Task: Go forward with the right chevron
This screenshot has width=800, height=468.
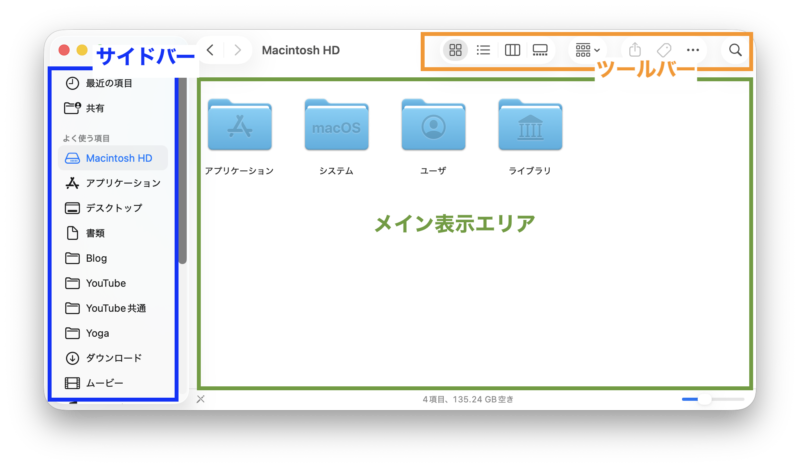Action: coord(238,49)
